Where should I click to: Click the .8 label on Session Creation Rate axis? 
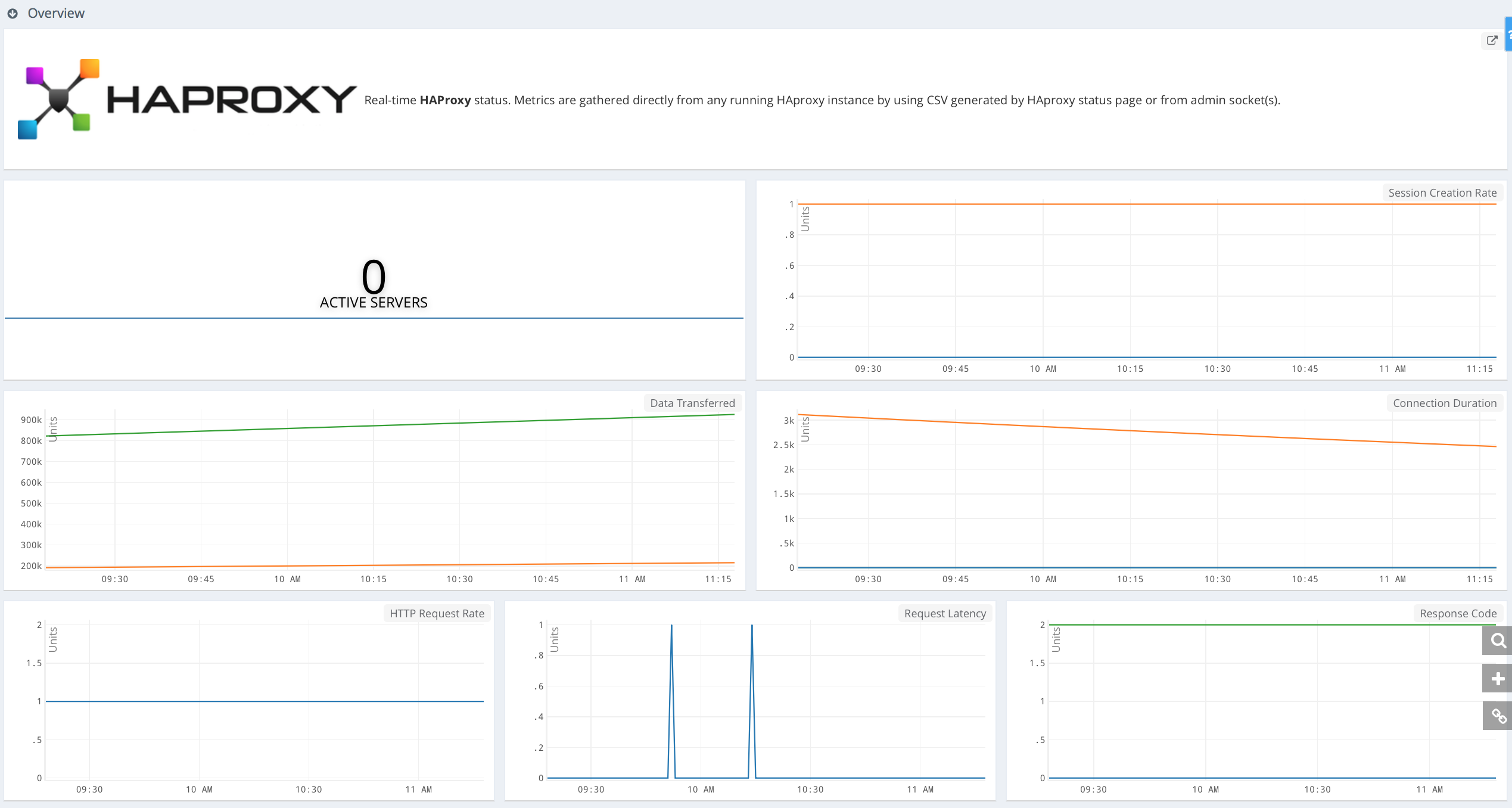coord(789,235)
